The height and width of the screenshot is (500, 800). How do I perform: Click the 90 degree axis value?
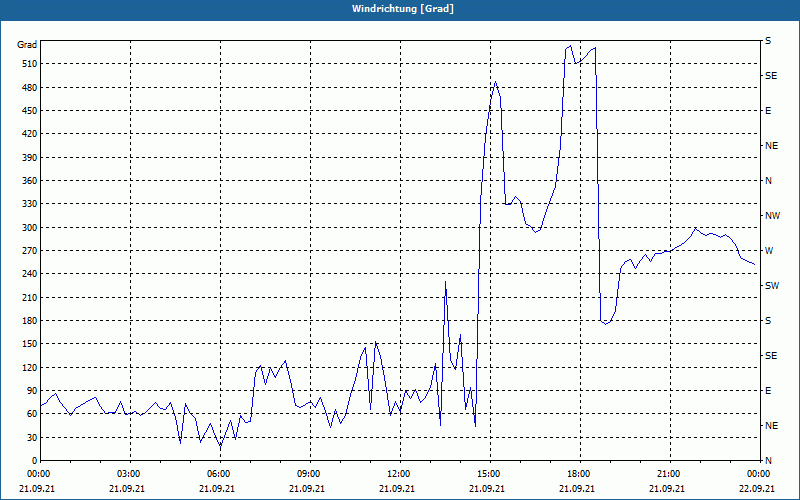click(32, 391)
